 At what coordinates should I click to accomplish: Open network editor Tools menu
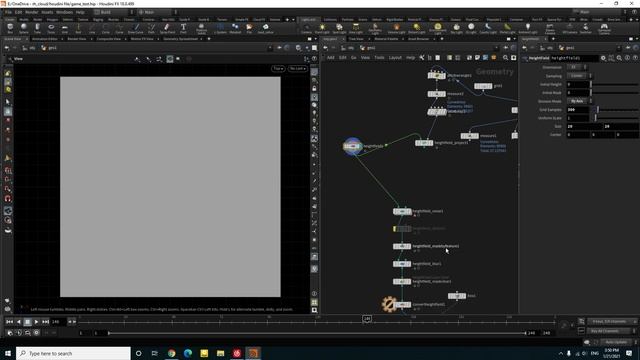379,58
